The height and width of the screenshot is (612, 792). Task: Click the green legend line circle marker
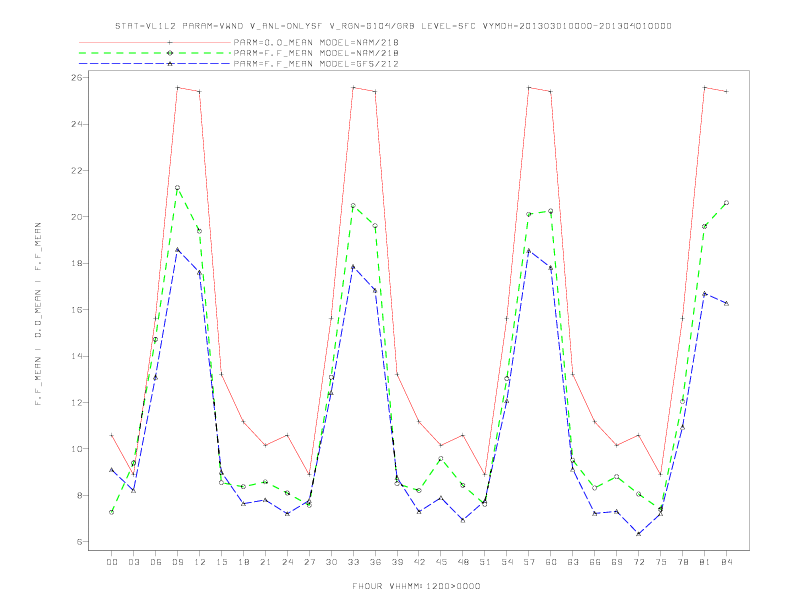pyautogui.click(x=170, y=53)
